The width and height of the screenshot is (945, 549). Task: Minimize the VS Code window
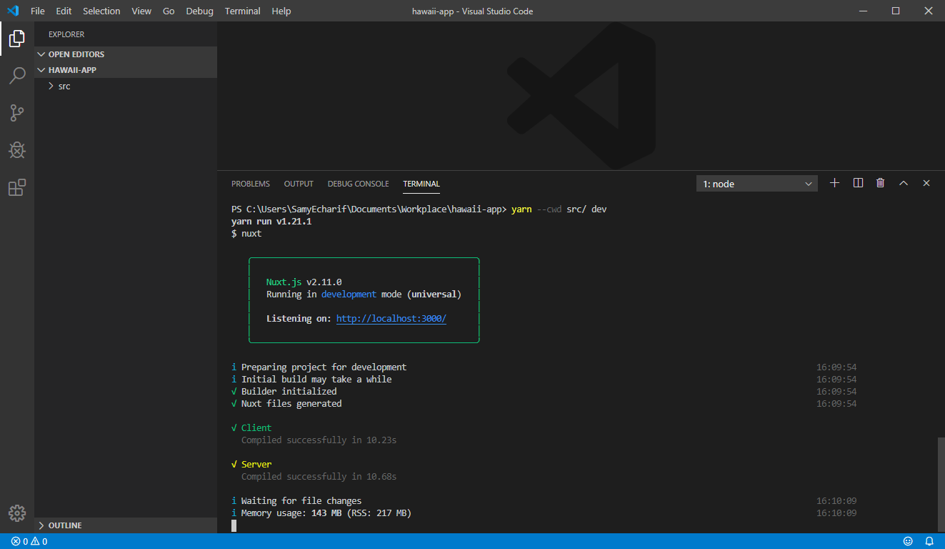863,11
